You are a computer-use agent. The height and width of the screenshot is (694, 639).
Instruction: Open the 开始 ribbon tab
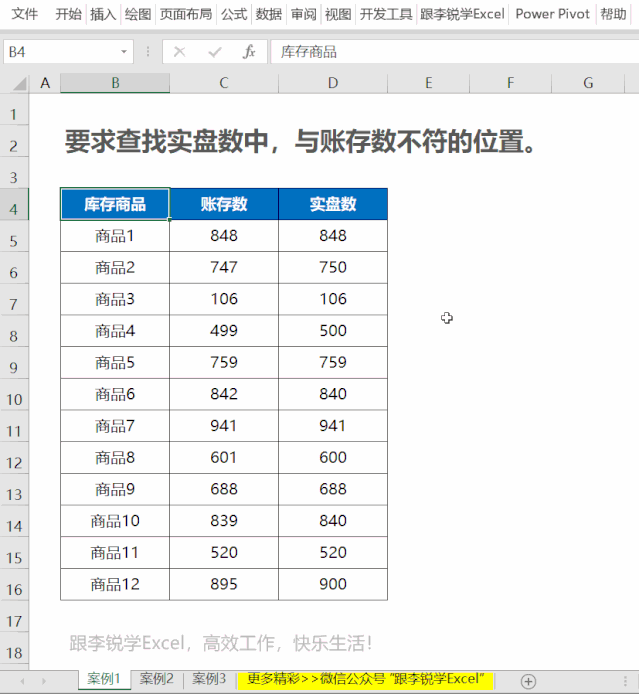69,14
